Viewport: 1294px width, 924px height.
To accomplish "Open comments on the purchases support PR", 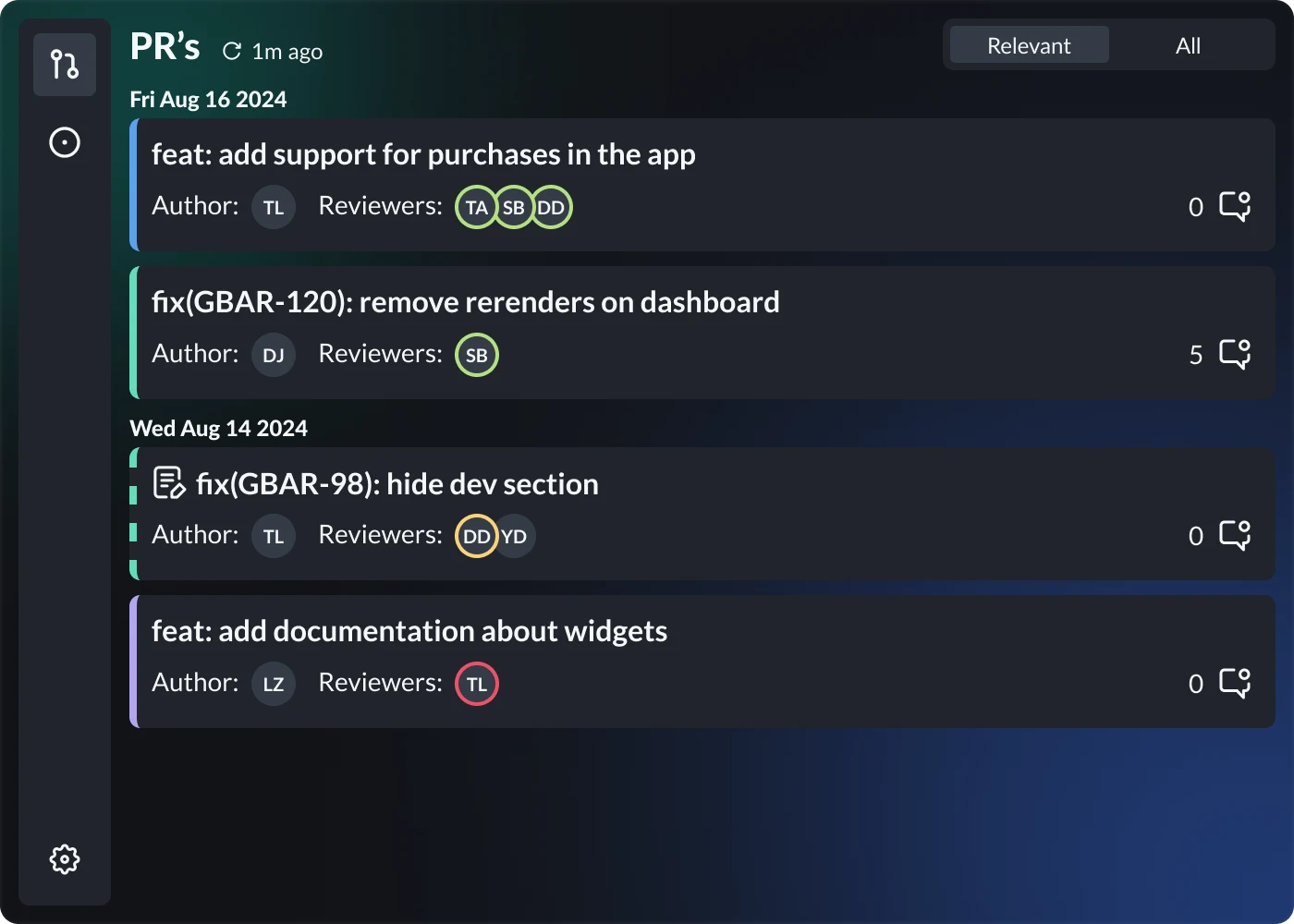I will (1235, 207).
